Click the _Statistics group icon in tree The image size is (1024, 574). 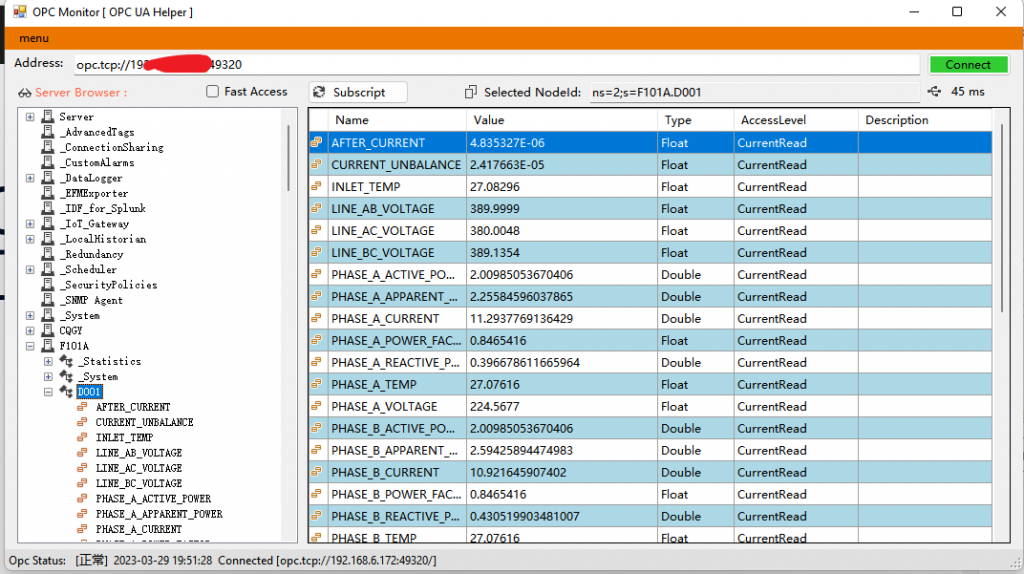tap(67, 361)
